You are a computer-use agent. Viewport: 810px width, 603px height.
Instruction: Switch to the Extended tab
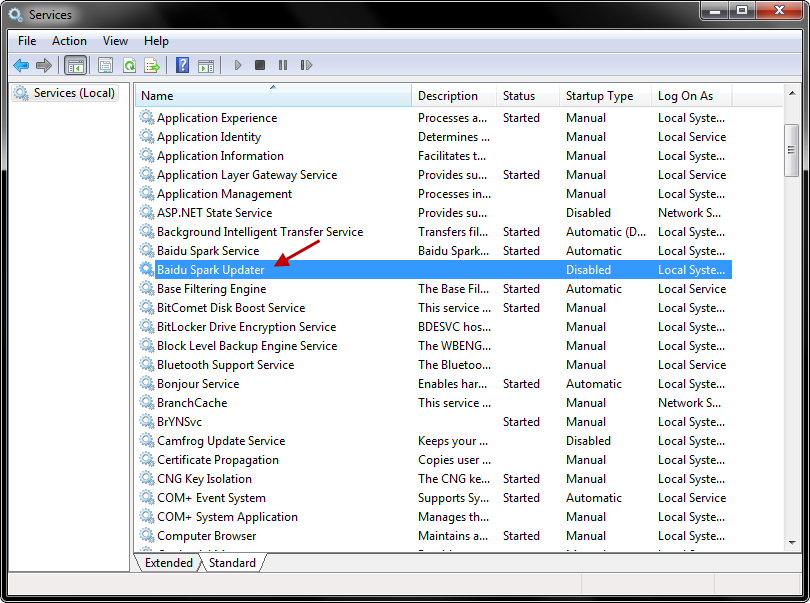tap(168, 563)
